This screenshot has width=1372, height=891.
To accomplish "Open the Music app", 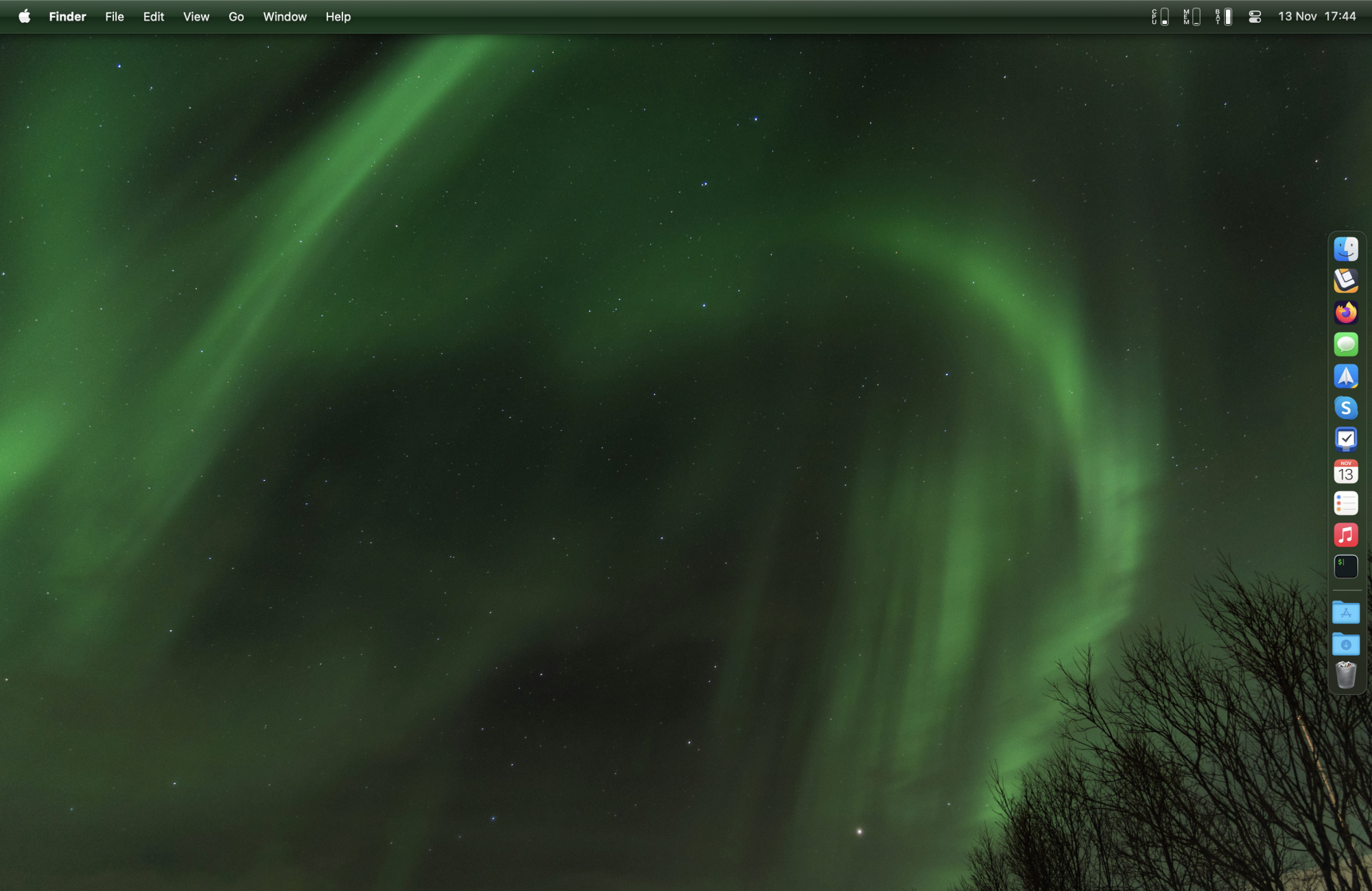I will point(1345,535).
